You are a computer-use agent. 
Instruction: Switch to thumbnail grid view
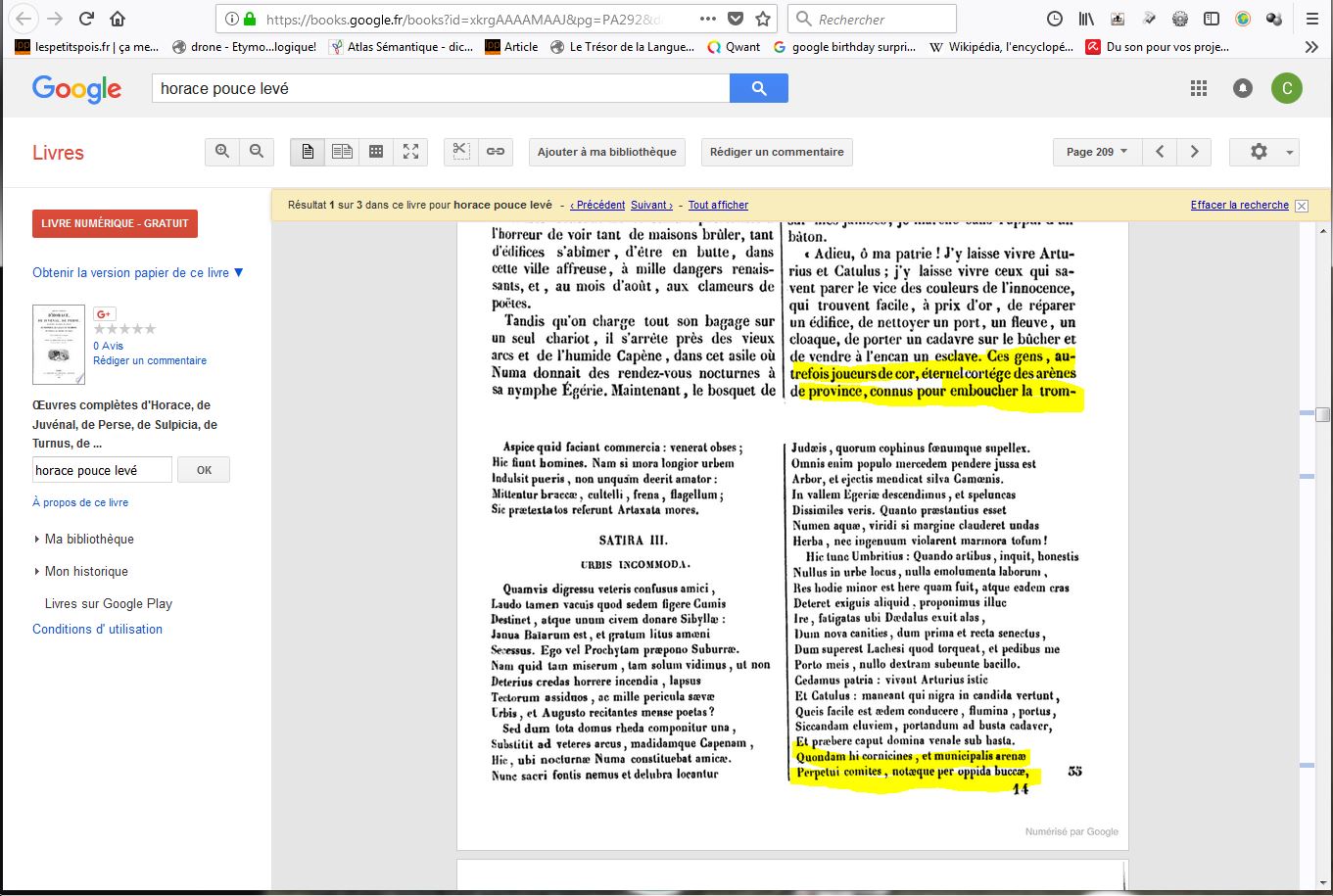click(376, 152)
